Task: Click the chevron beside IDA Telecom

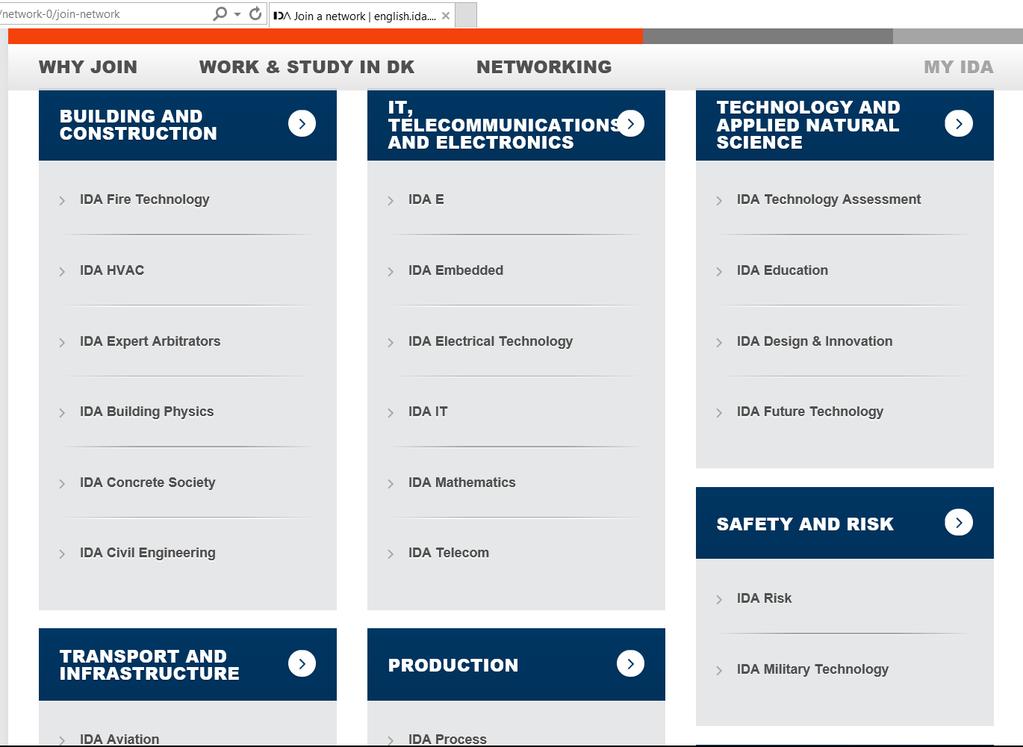Action: click(x=390, y=555)
